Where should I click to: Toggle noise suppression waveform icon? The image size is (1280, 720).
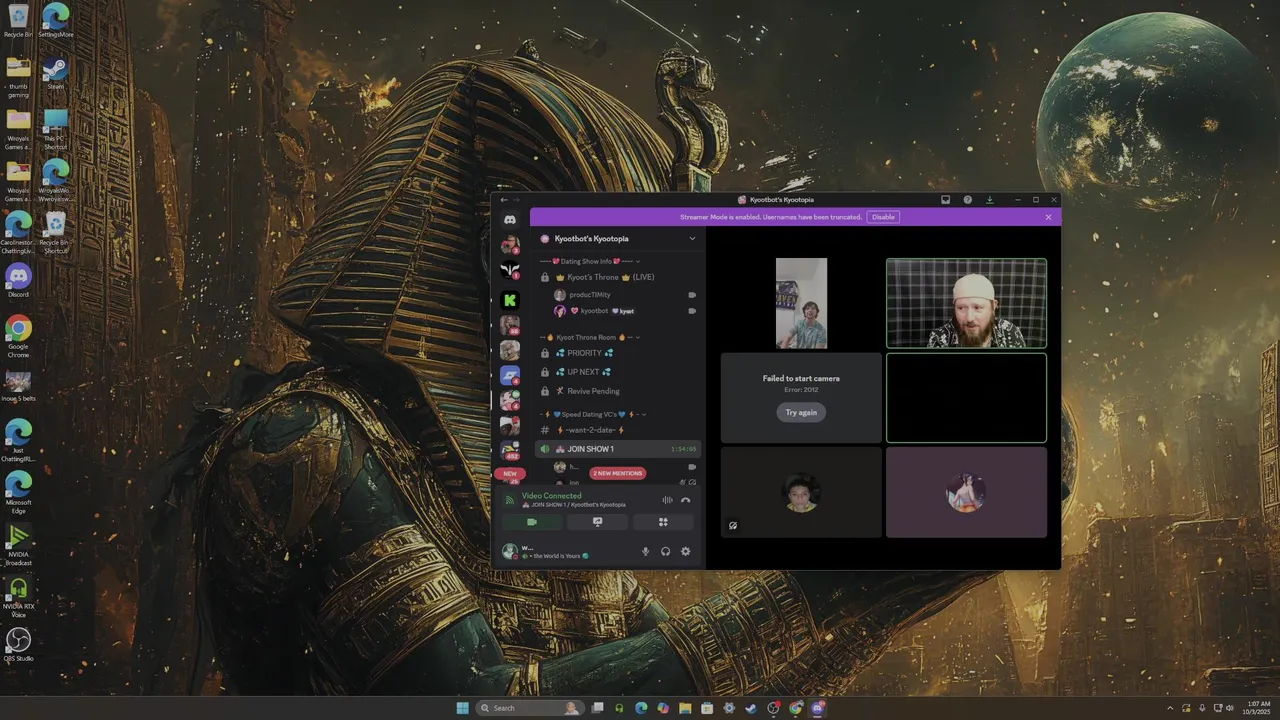pyautogui.click(x=667, y=500)
